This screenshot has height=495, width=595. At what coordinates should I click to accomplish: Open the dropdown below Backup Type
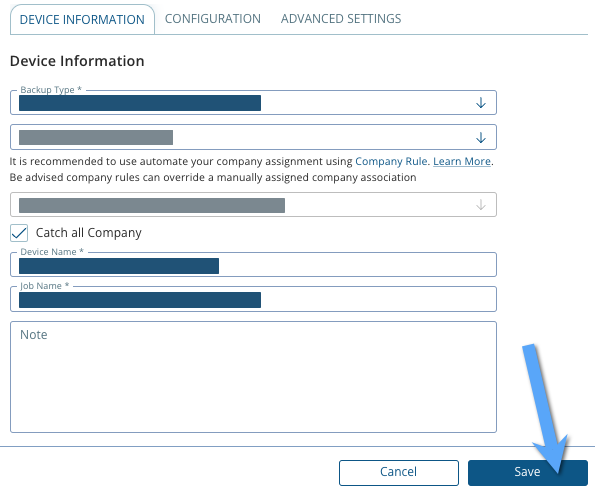click(x=253, y=137)
